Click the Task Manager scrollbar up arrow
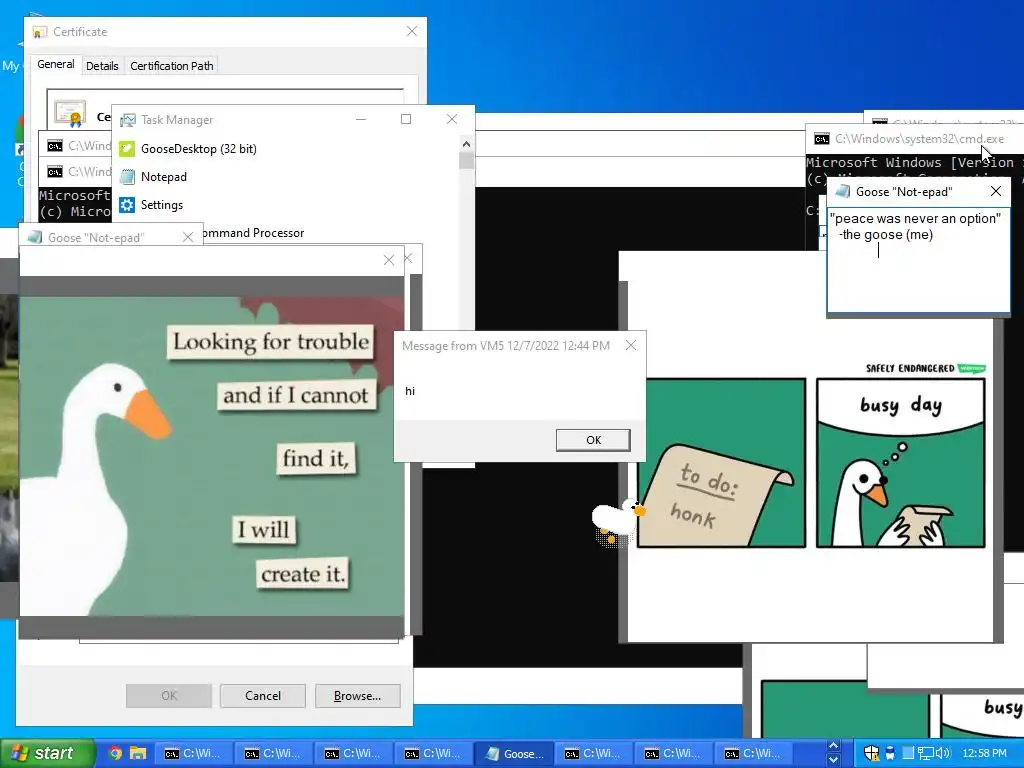The width and height of the screenshot is (1024, 768). click(466, 144)
